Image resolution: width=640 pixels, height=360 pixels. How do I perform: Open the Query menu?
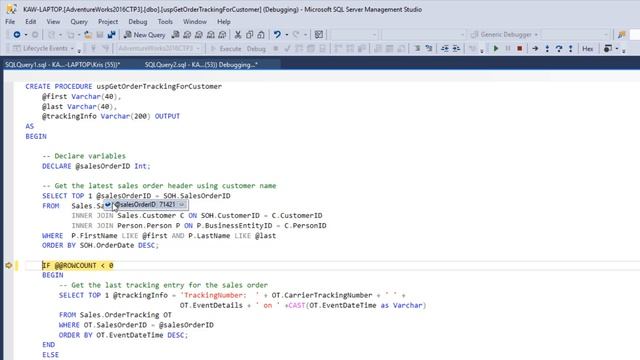coord(79,22)
